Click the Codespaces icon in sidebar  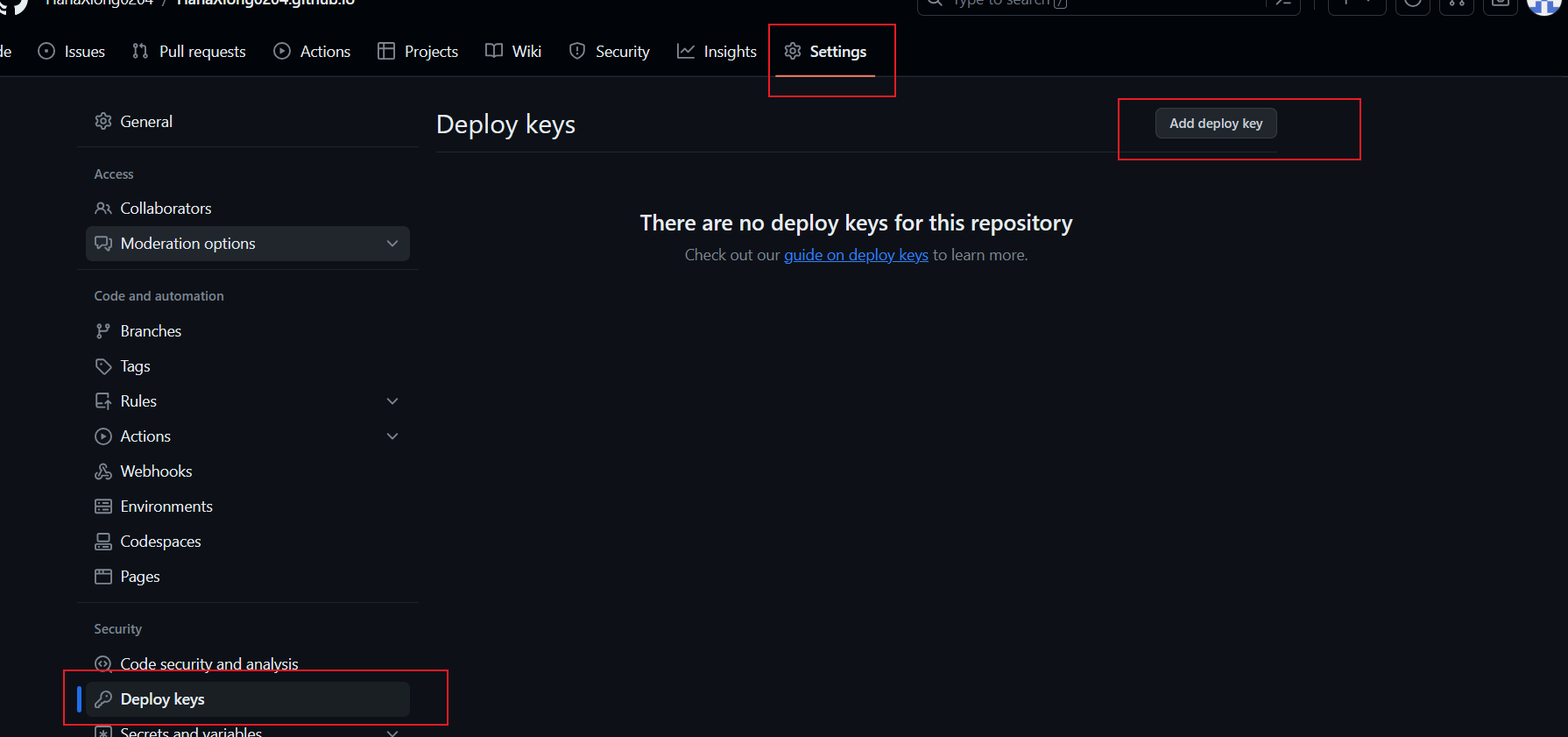(x=103, y=542)
